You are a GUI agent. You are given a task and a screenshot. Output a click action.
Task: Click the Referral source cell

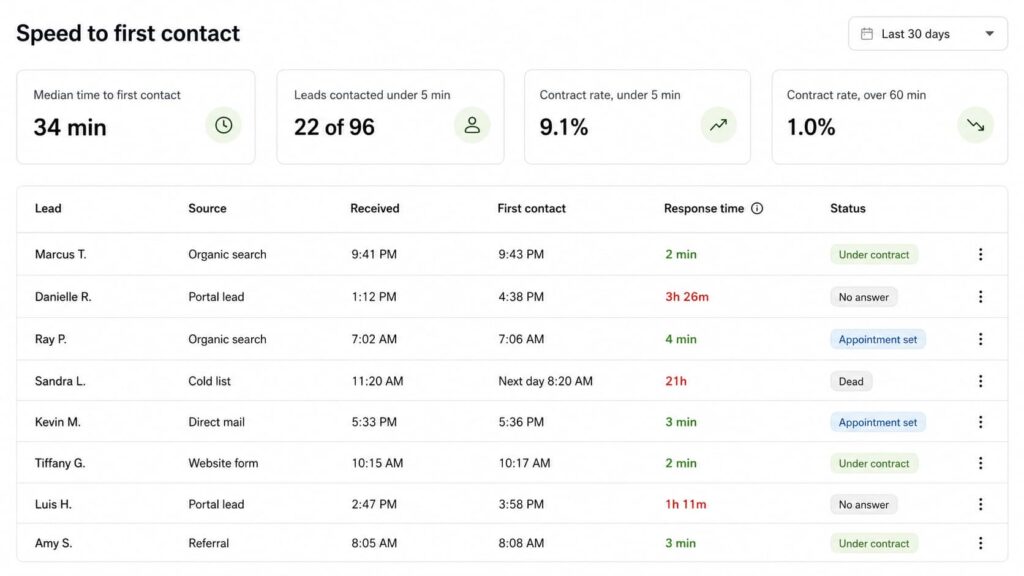click(x=208, y=543)
